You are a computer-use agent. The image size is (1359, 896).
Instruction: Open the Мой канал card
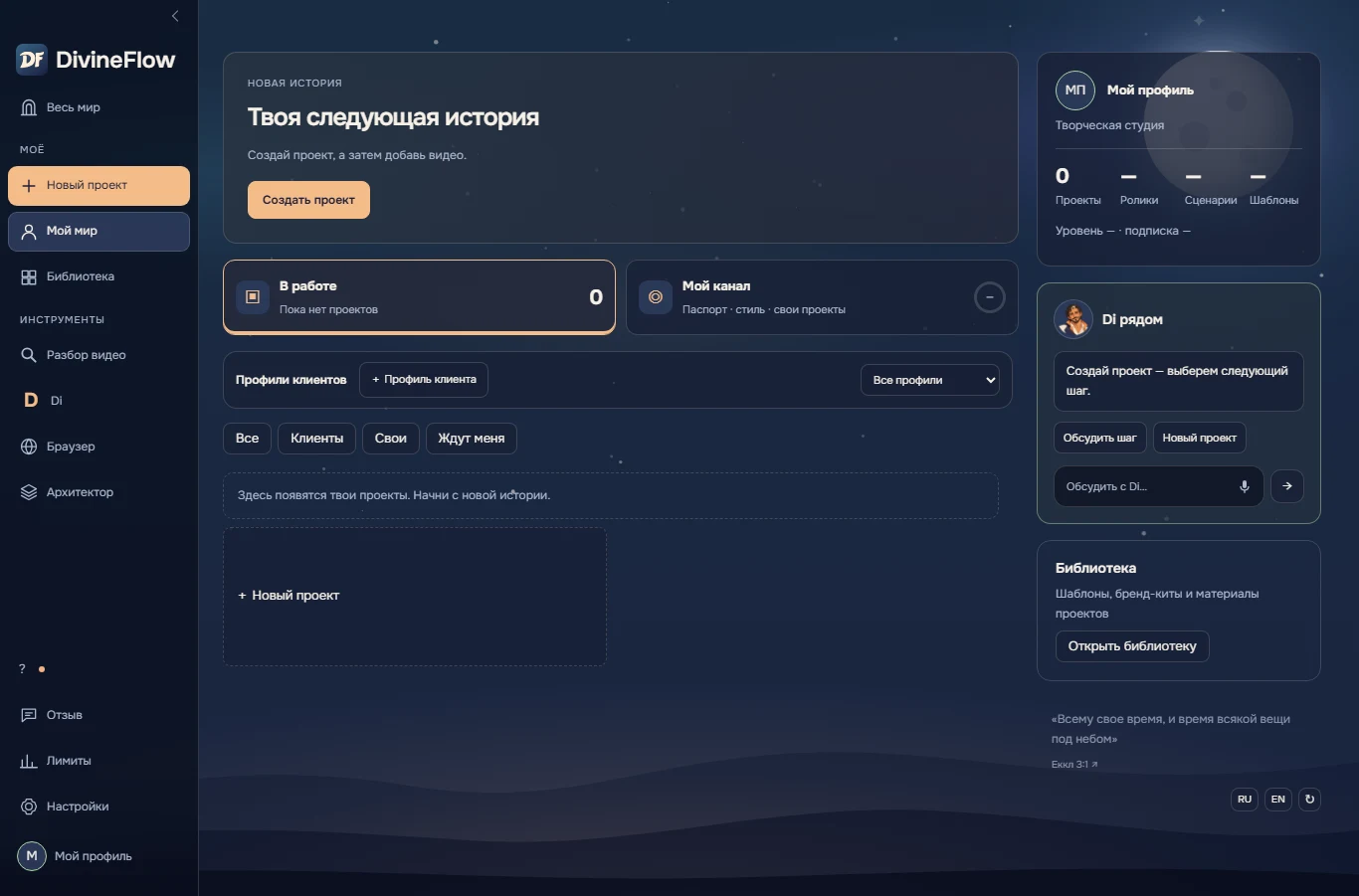tap(822, 297)
